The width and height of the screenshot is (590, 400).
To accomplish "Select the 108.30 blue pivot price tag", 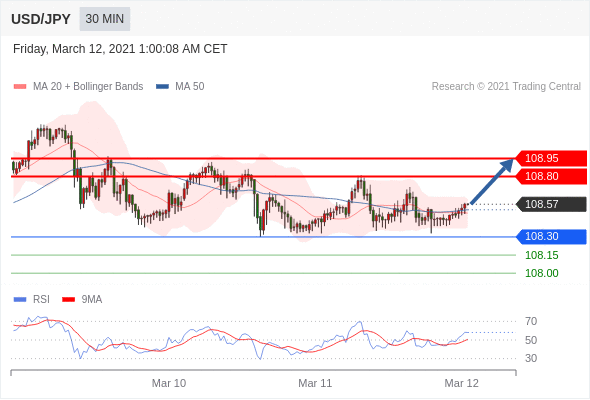I will [550, 236].
